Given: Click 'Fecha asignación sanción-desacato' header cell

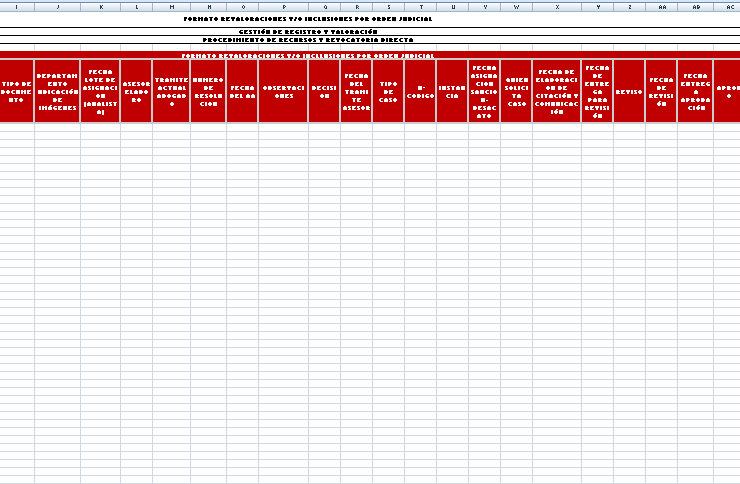Looking at the screenshot, I should click(x=484, y=91).
